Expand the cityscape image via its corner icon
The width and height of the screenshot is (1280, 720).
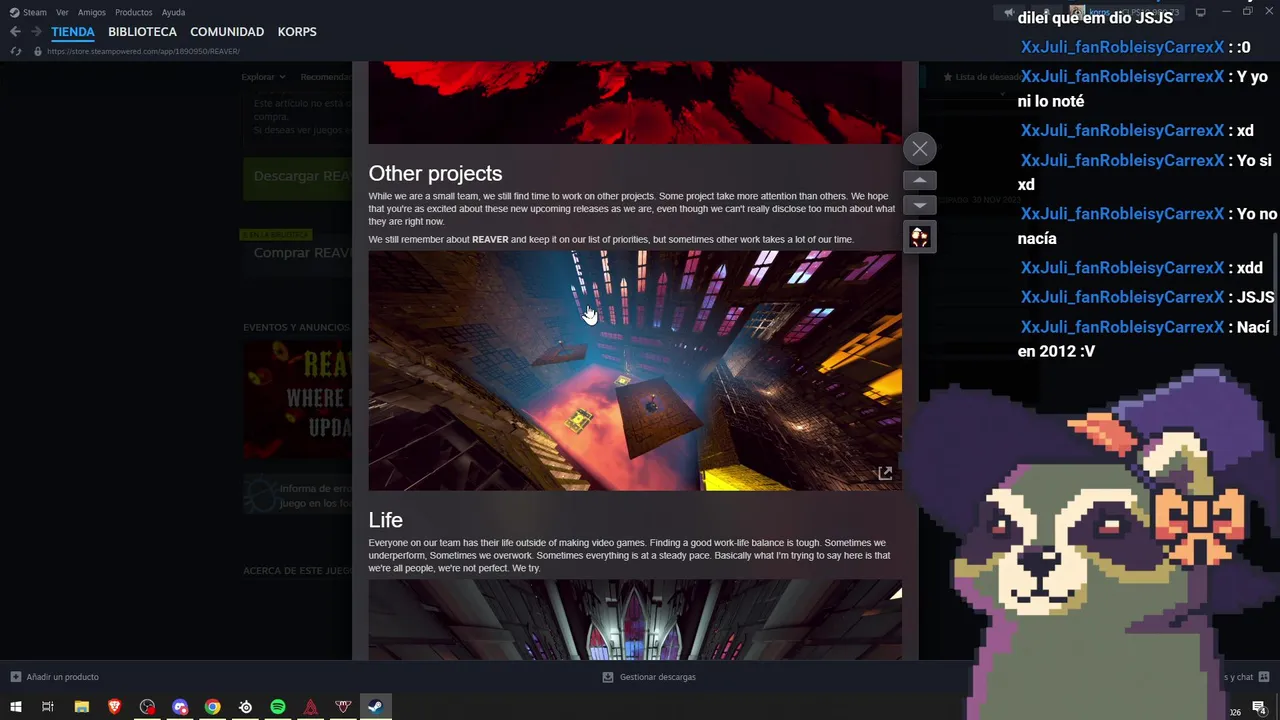(885, 473)
